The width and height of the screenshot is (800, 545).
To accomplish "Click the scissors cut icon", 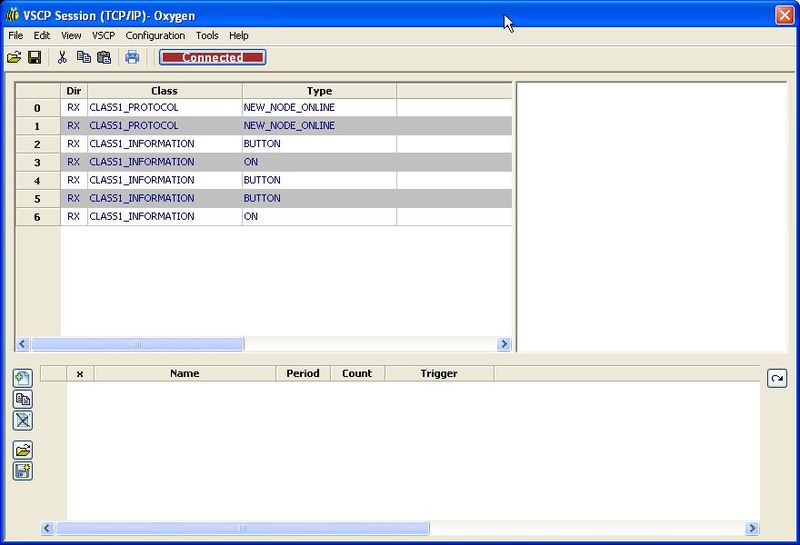I will 62,58.
